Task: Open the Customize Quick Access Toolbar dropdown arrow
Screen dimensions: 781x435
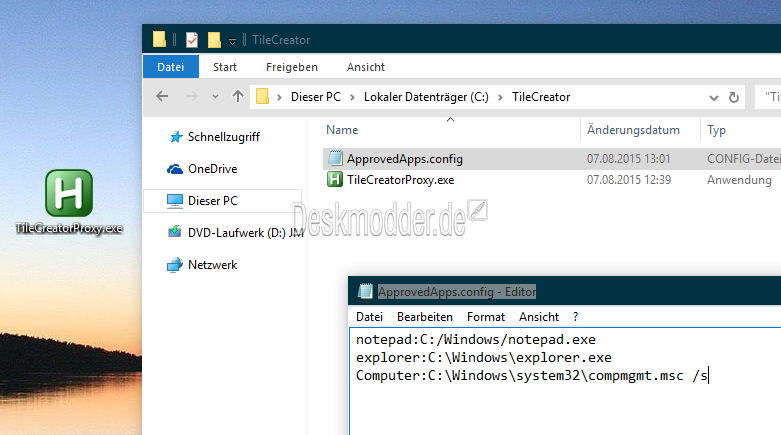Action: coord(232,41)
